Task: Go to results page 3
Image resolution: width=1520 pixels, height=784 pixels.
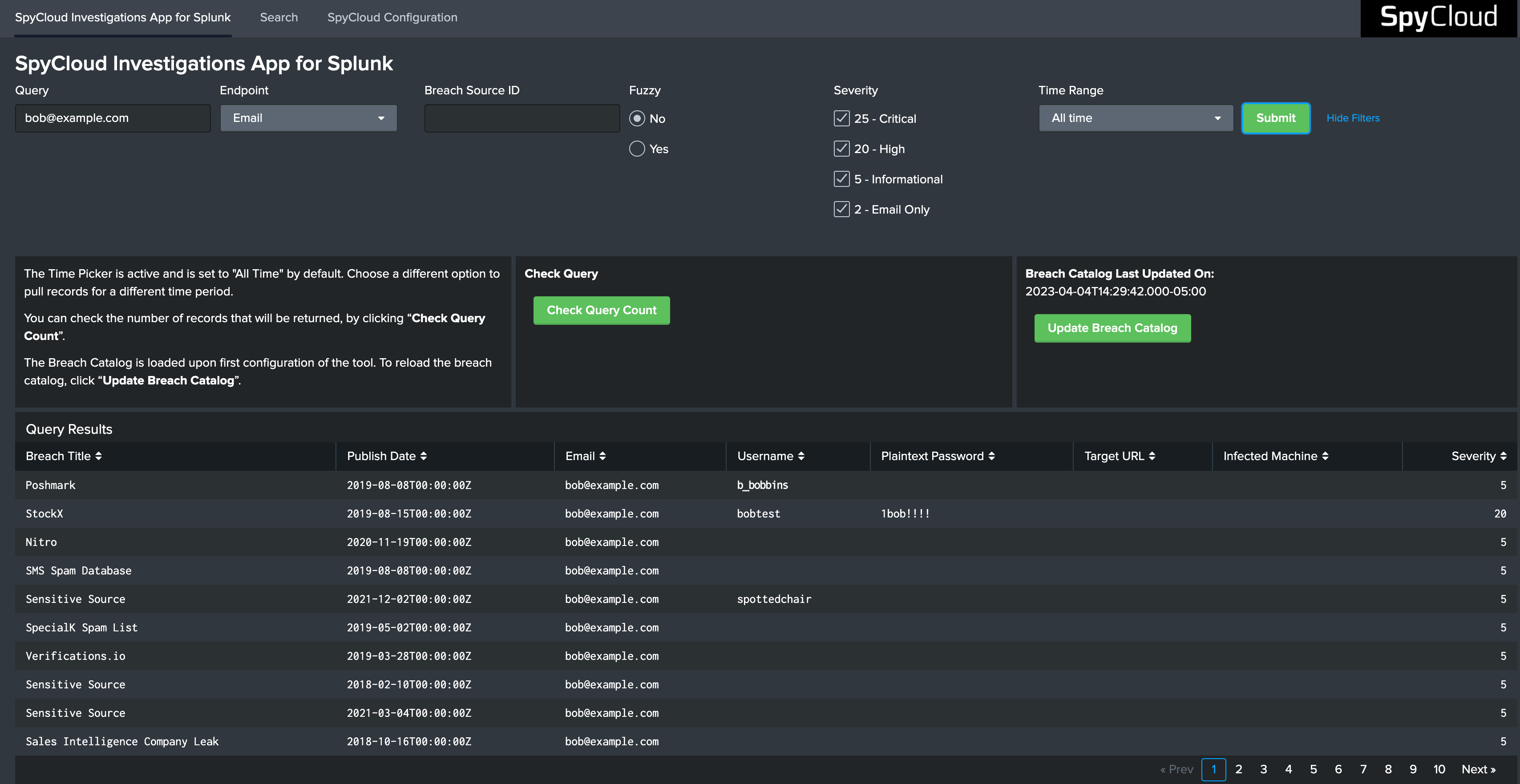Action: point(1263,769)
